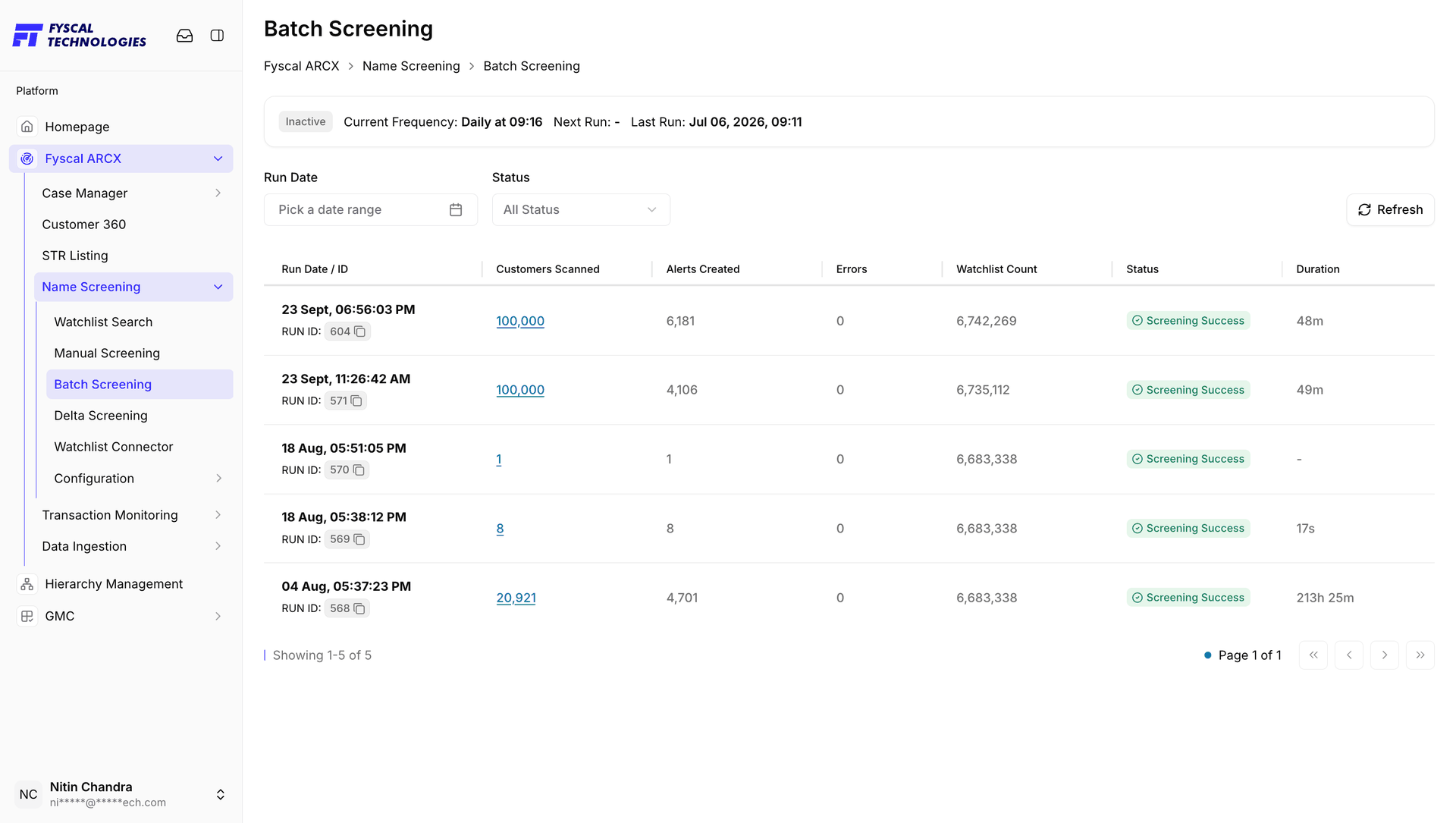Collapse Name Screening submenu
This screenshot has height=823, width=1456.
218,287
